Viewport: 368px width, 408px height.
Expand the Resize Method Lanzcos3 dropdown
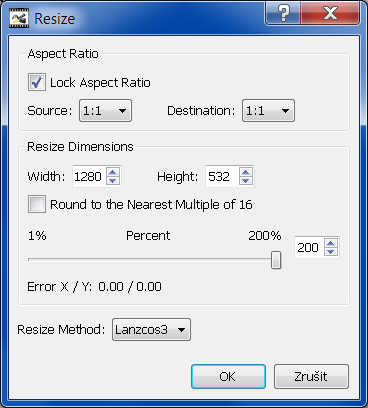coord(151,330)
